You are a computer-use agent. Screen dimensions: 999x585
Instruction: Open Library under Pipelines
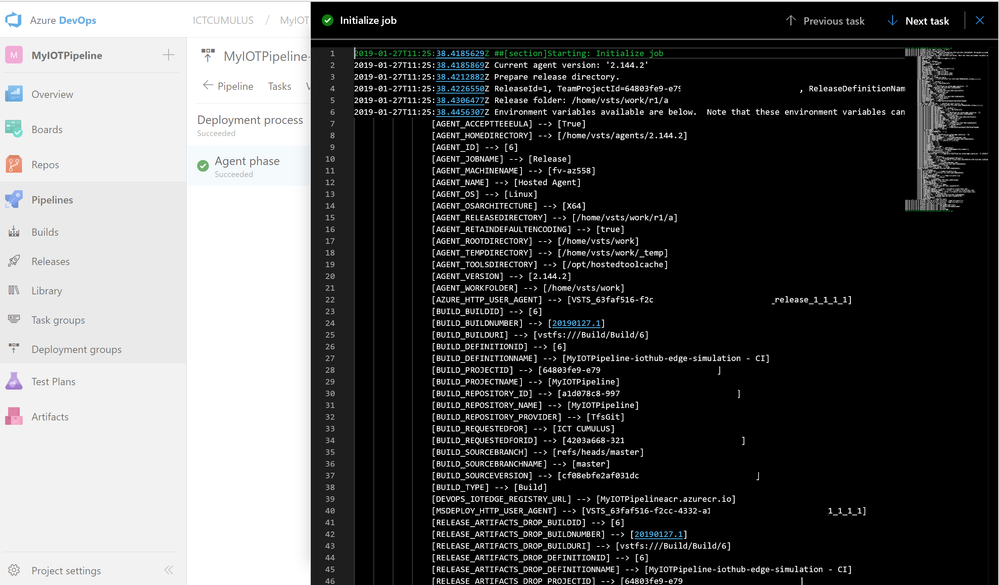click(x=47, y=291)
